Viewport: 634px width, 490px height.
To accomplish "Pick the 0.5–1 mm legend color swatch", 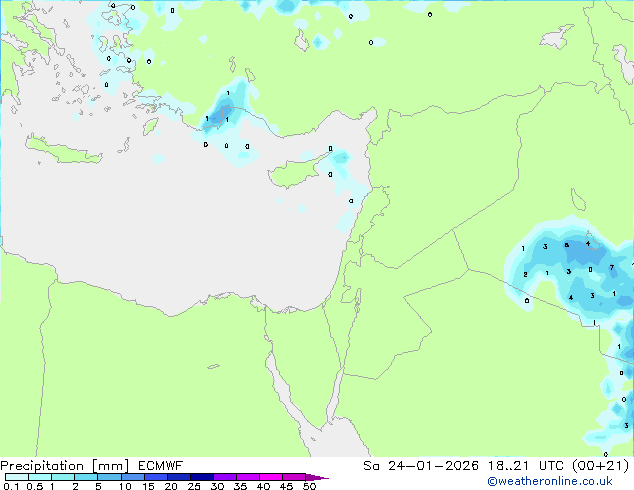I will click(x=40, y=477).
